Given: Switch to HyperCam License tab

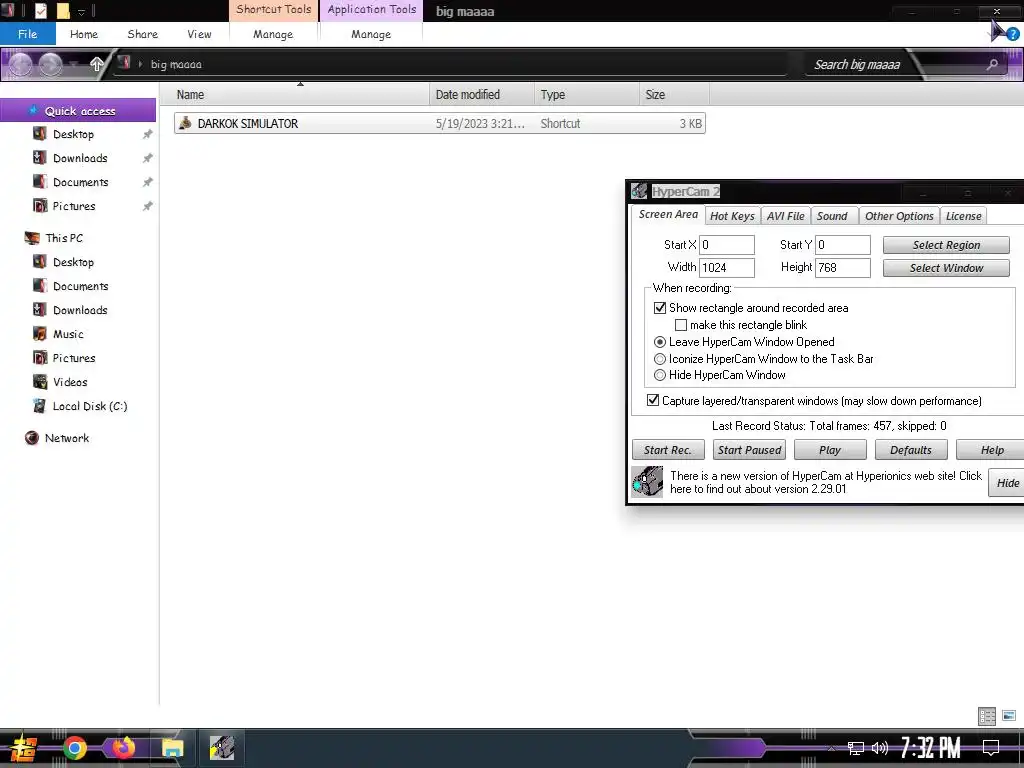Looking at the screenshot, I should 963,216.
